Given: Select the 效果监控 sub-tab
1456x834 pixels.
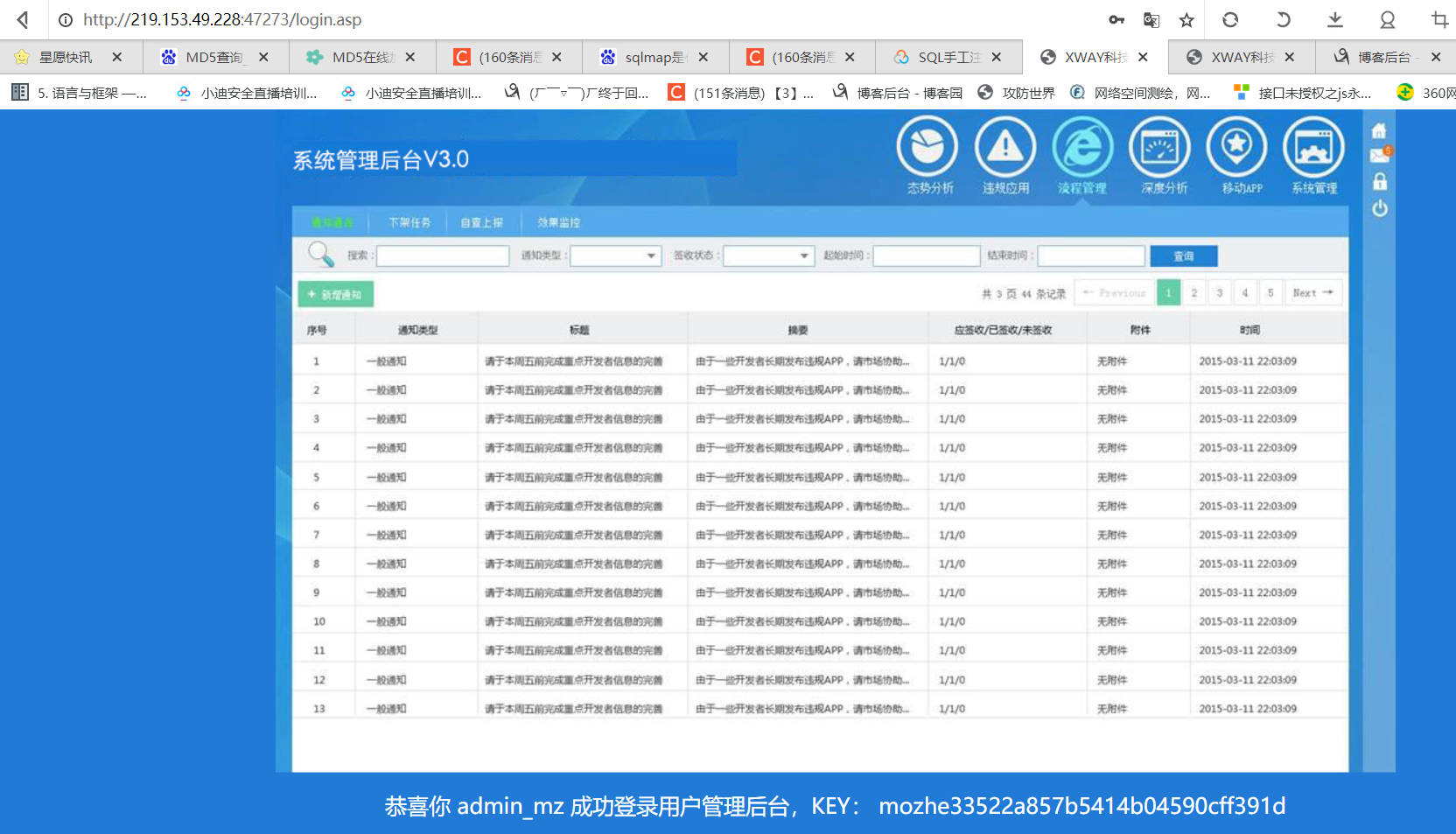Looking at the screenshot, I should pyautogui.click(x=559, y=222).
